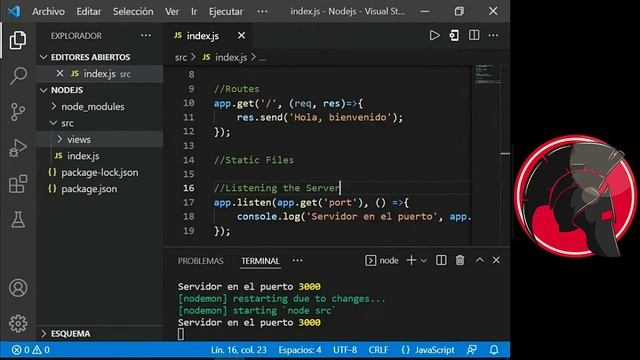Screen dimensions: 640x360
Task: Click the terminal input cursor line
Action: 181,334
